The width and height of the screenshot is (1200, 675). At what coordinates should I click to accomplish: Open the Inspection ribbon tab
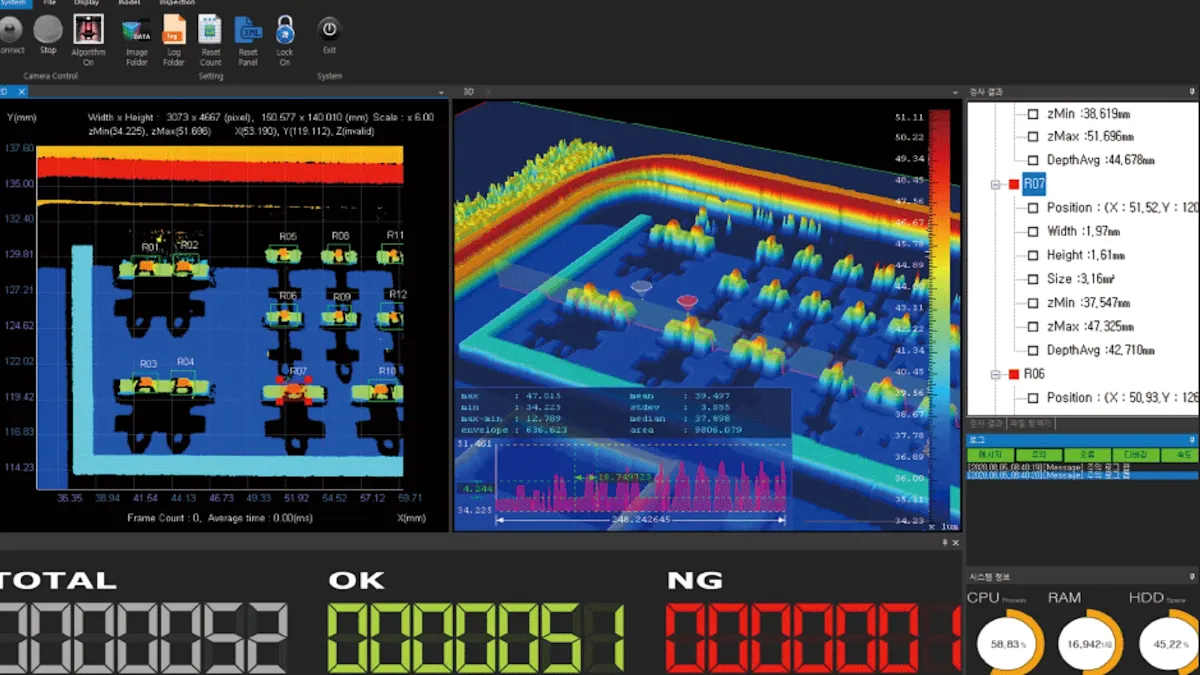(x=177, y=3)
